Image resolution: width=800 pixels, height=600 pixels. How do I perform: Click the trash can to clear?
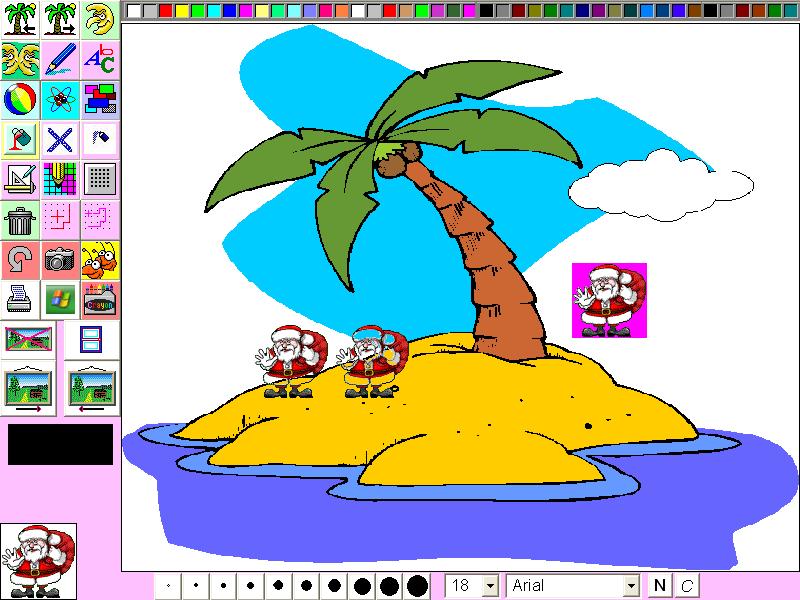point(20,219)
